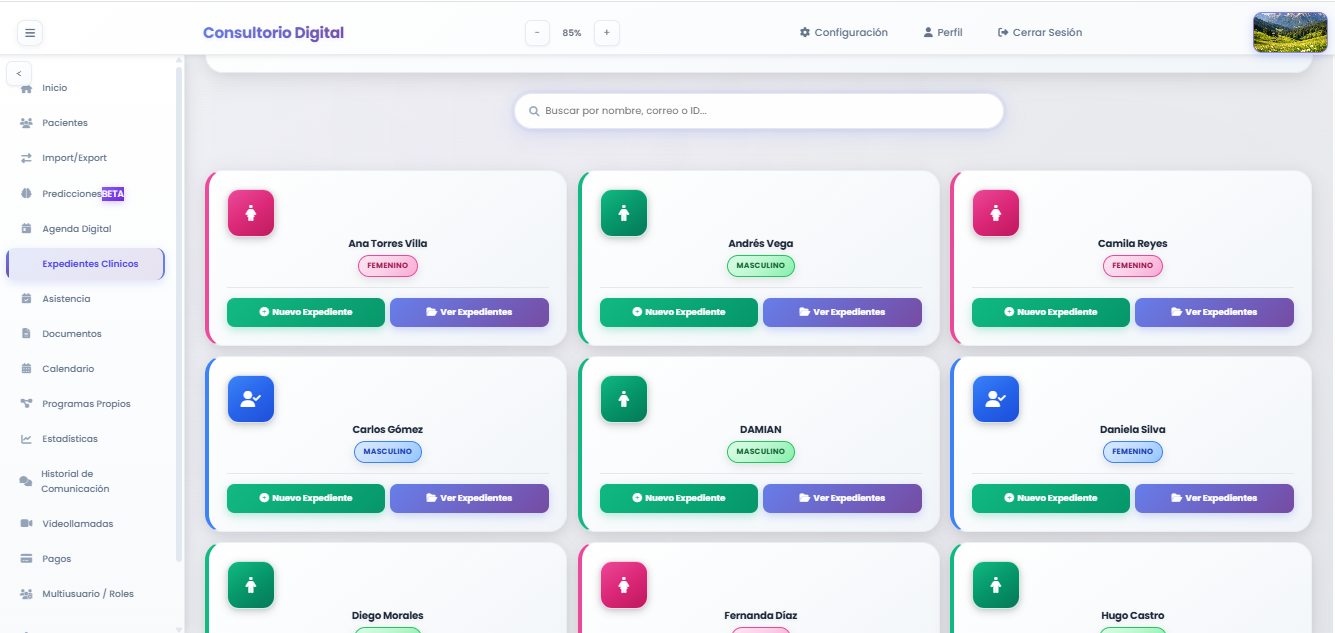
Task: Click the FEMENINO badge under Ana Torres Villa
Action: pyautogui.click(x=388, y=266)
